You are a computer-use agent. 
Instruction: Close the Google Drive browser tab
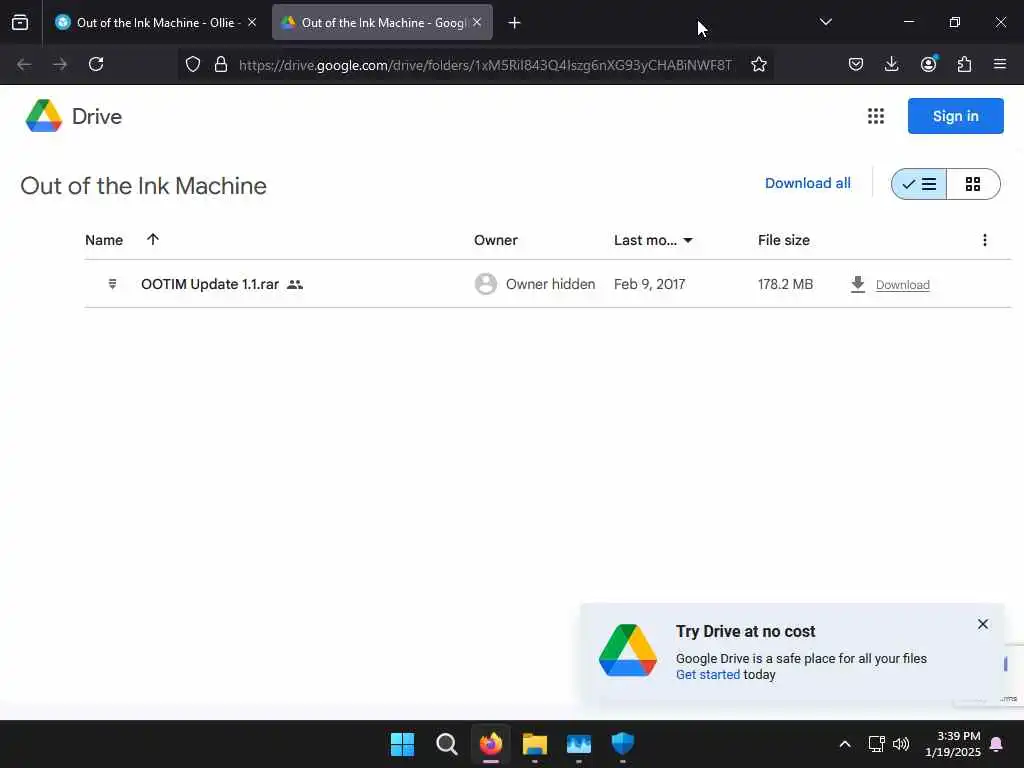coord(477,22)
